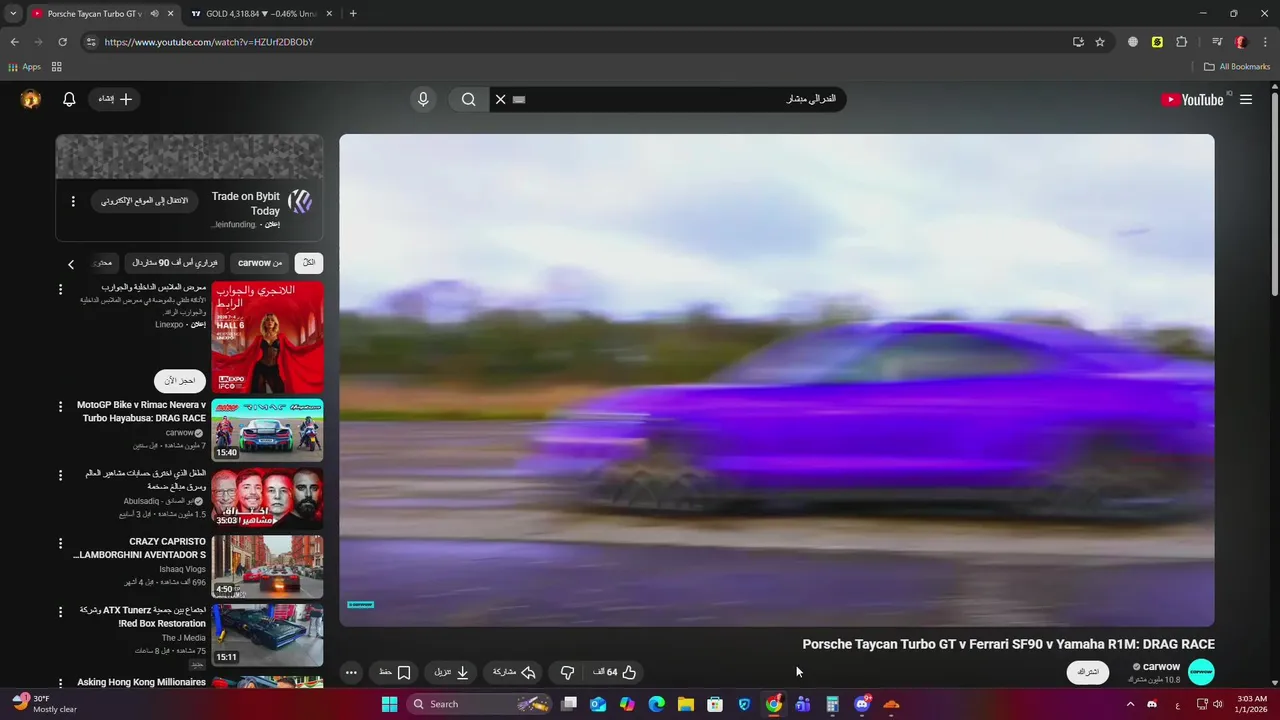Select the 'From carwow' filter chip
Viewport: 1280px width, 720px height.
click(260, 263)
